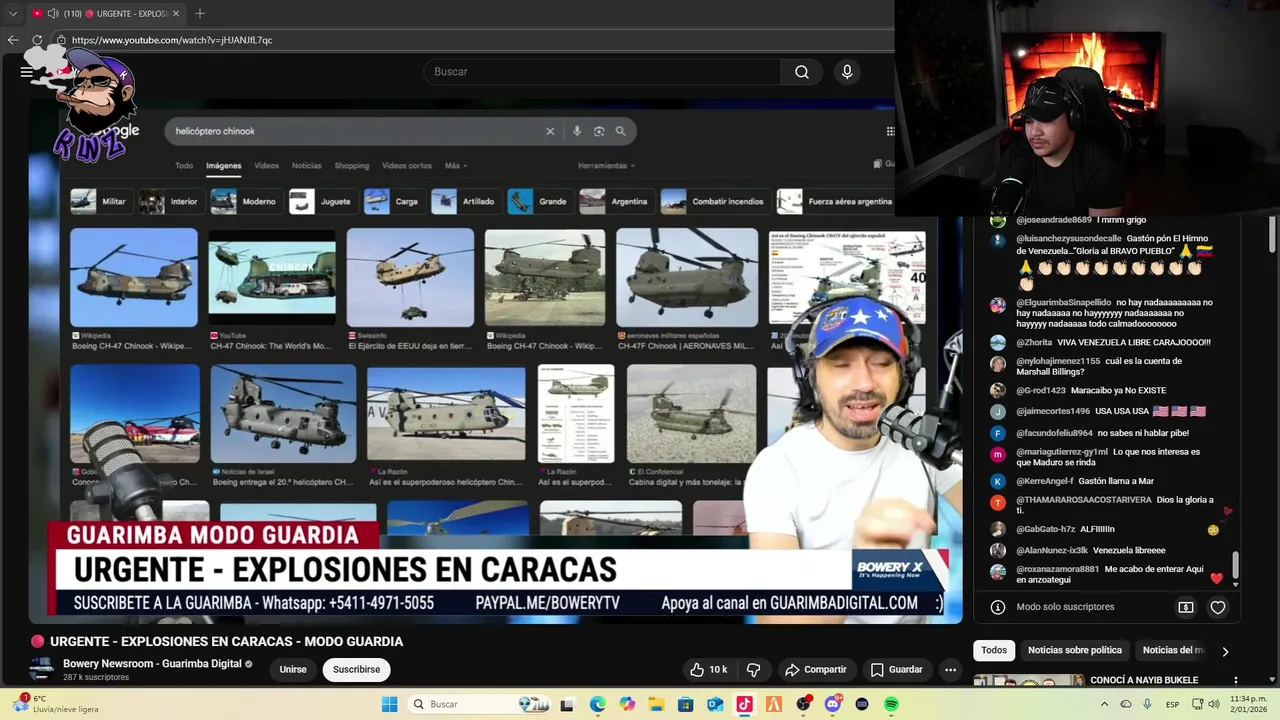The image size is (1280, 720).
Task: Go back with the browser back arrow
Action: coord(13,40)
